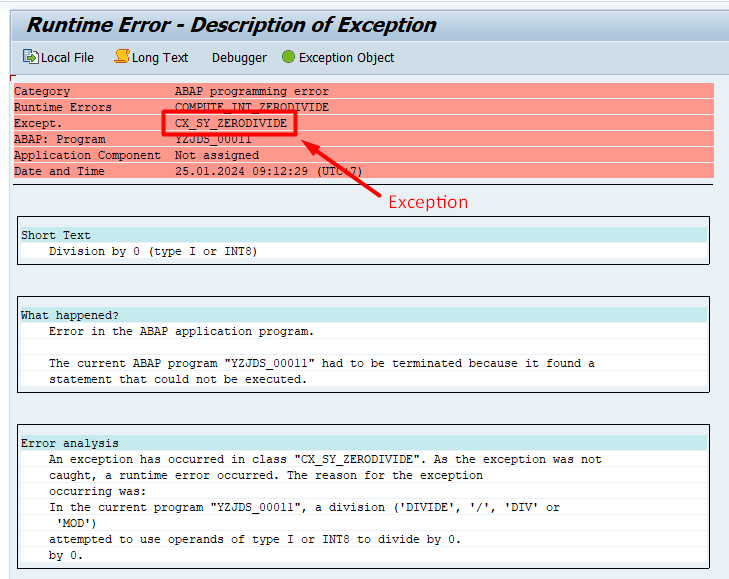Click the Error analysis section header
Viewport: 729px width, 579px height.
pos(69,443)
